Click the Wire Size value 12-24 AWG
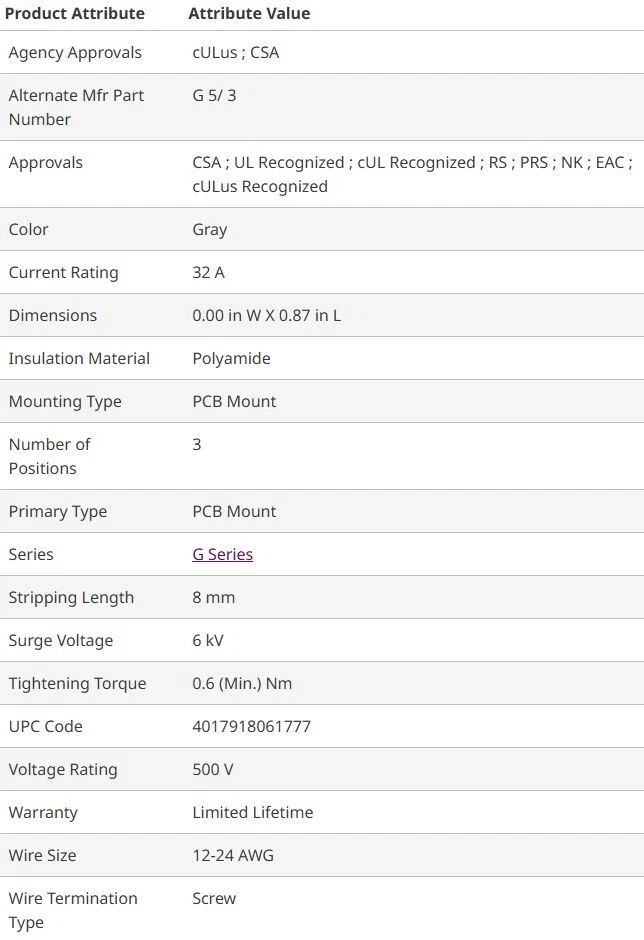Image resolution: width=644 pixels, height=940 pixels. coord(233,855)
